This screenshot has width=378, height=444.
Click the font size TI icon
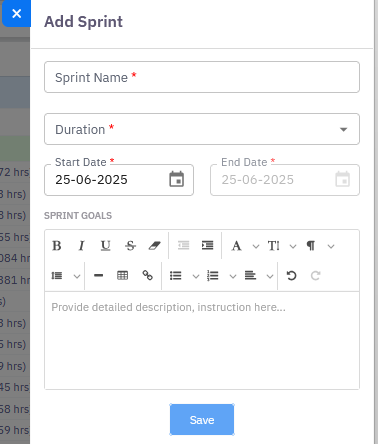tap(274, 246)
